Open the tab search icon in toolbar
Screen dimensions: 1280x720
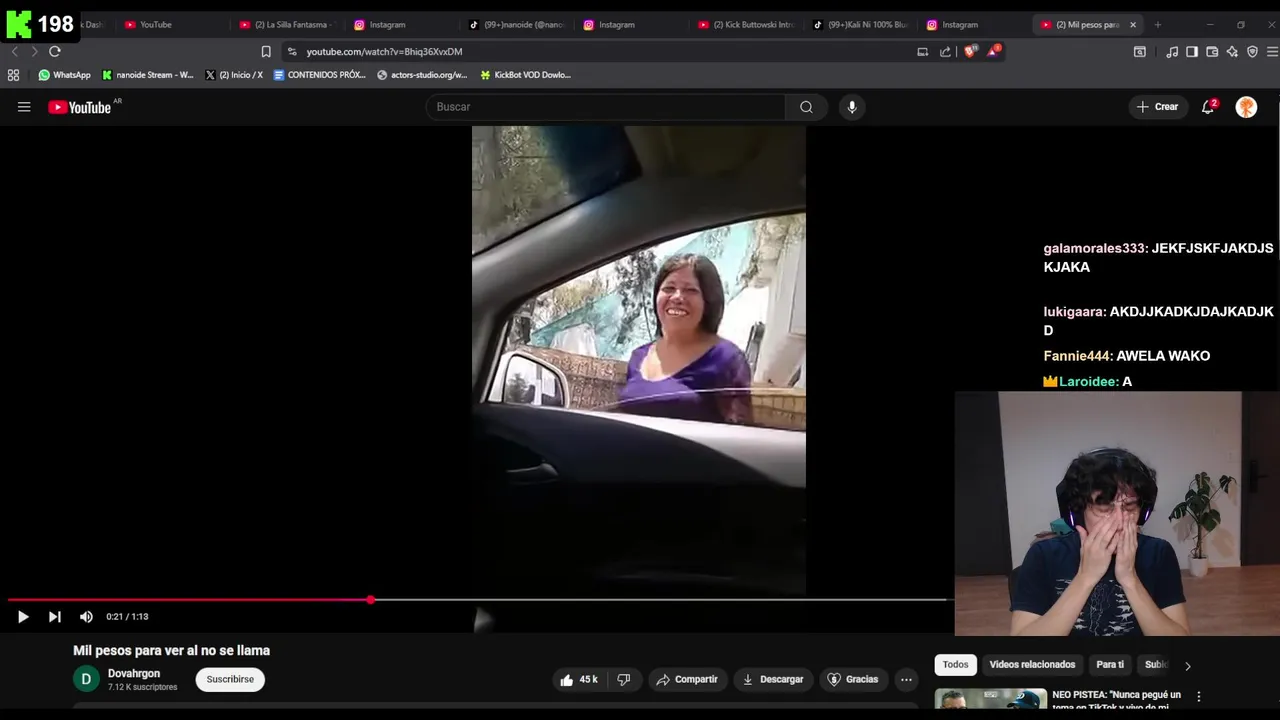(x=1139, y=52)
